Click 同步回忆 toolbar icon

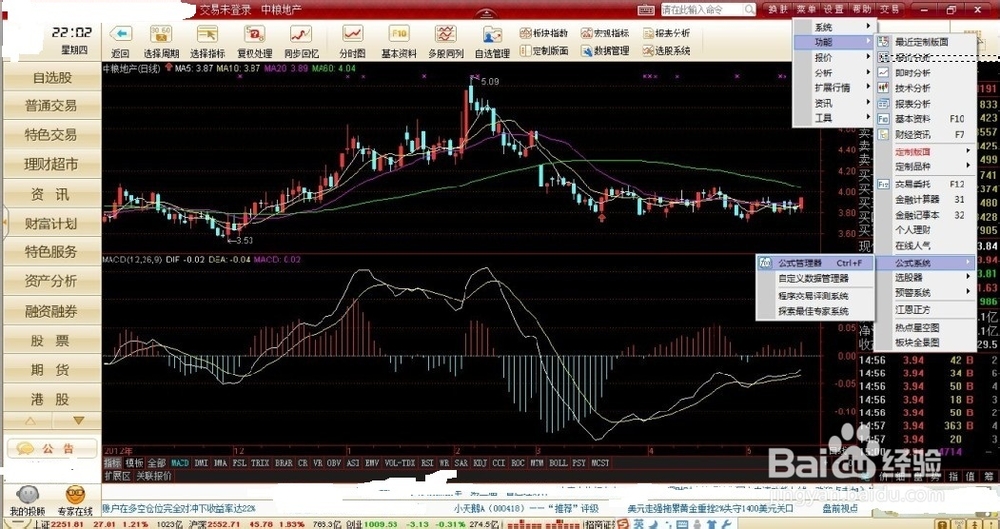point(301,34)
